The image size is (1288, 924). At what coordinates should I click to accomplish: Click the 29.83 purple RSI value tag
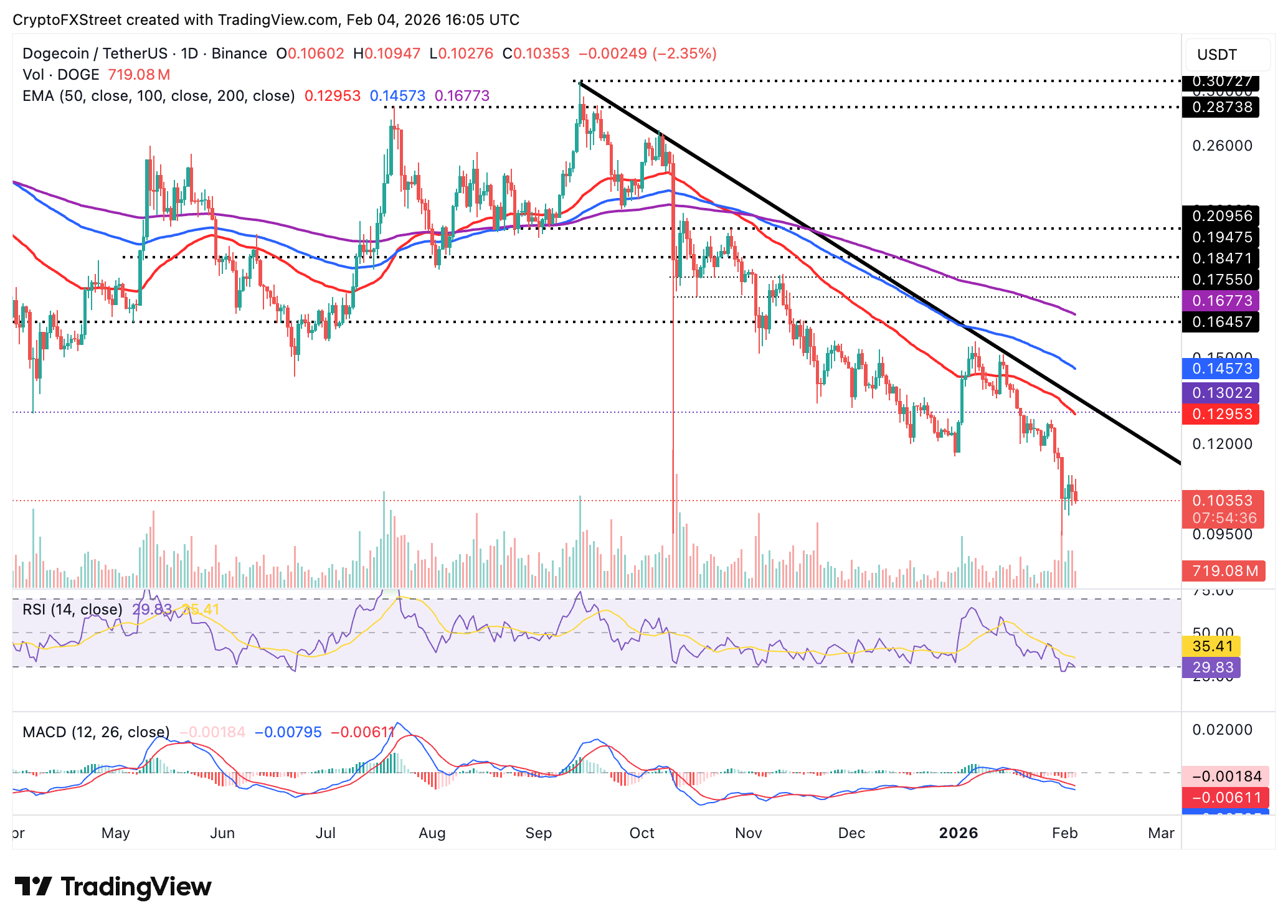point(1211,667)
